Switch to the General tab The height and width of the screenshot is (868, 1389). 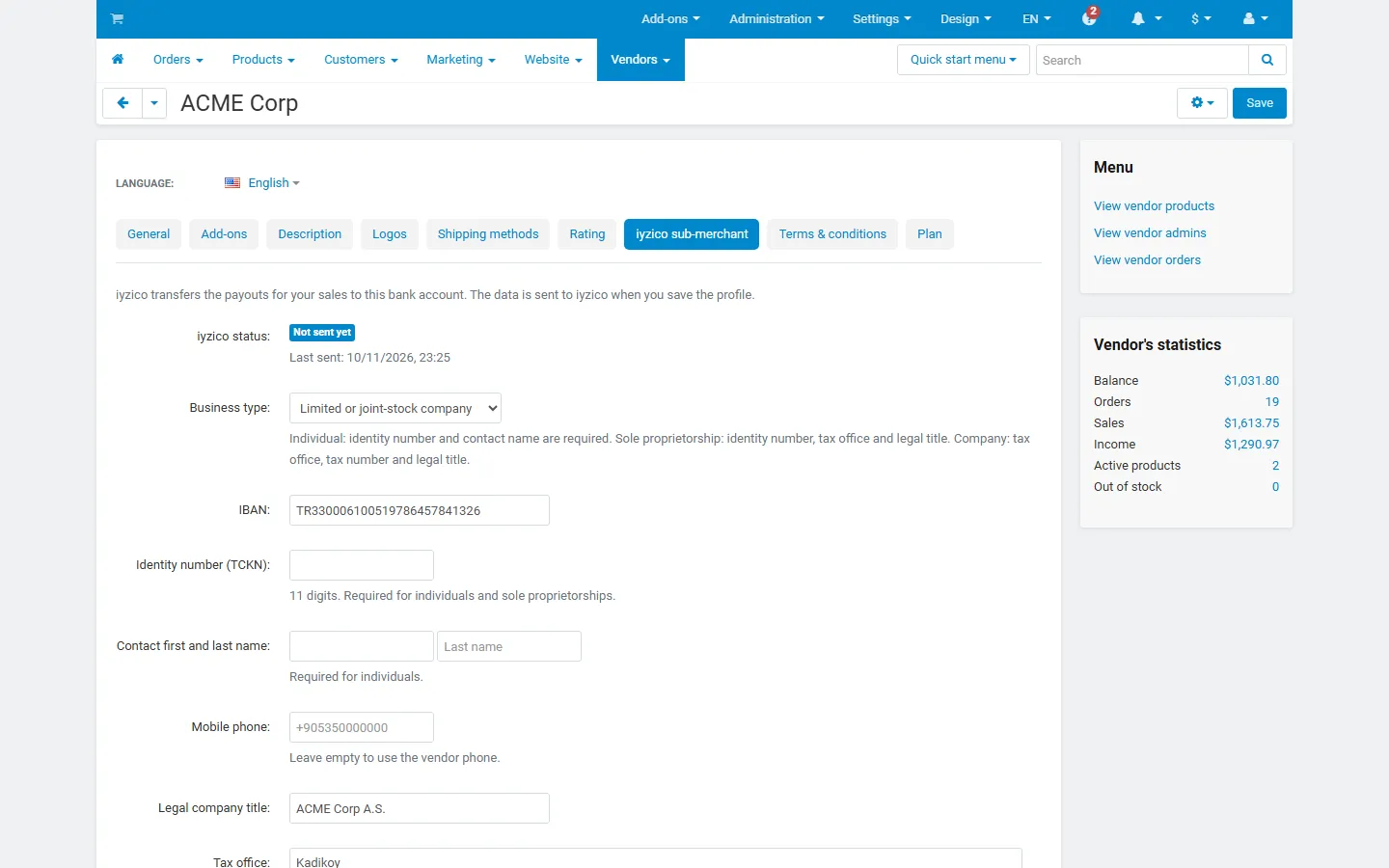pyautogui.click(x=149, y=234)
